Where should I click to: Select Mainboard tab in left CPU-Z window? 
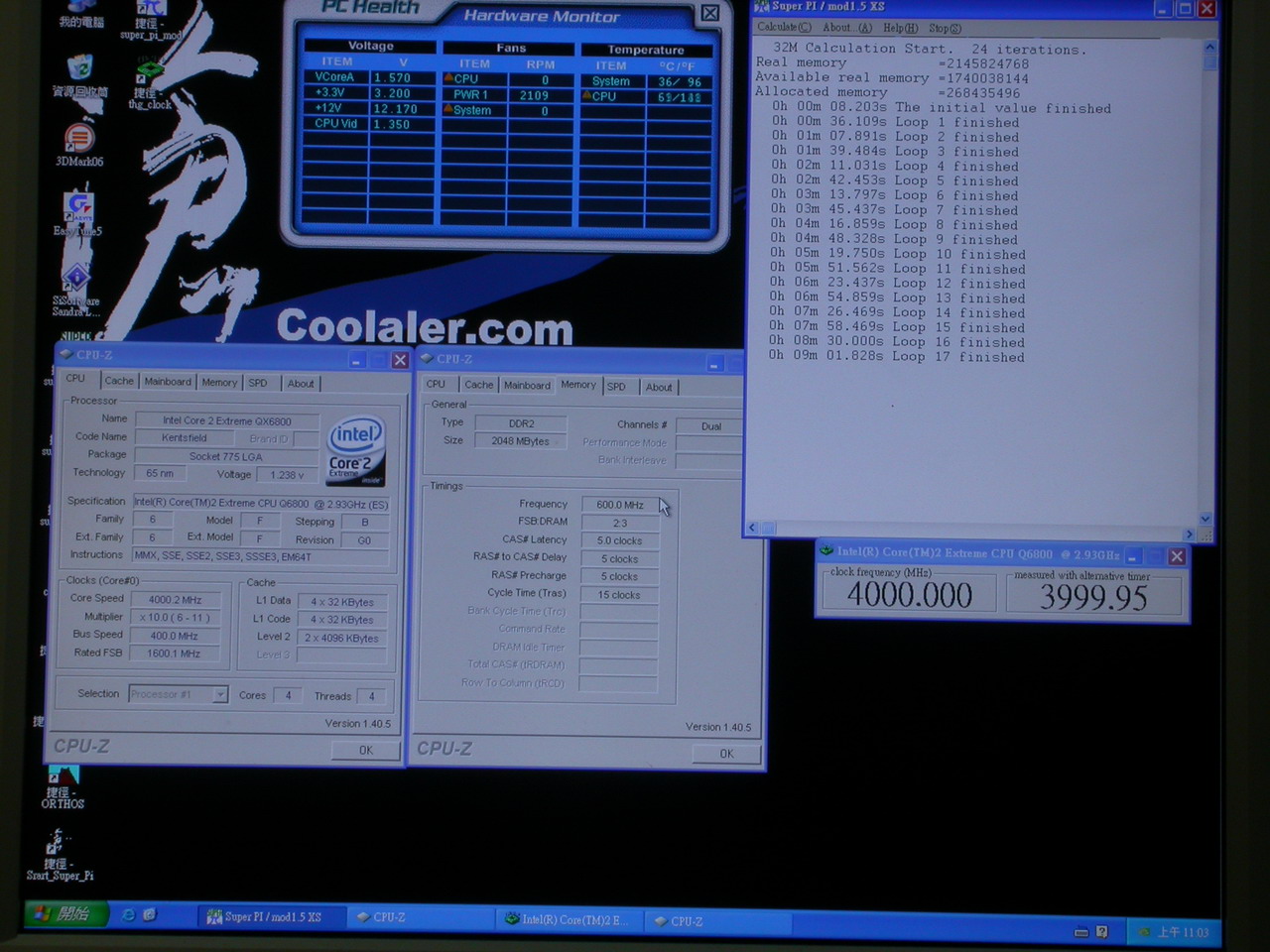coord(168,382)
